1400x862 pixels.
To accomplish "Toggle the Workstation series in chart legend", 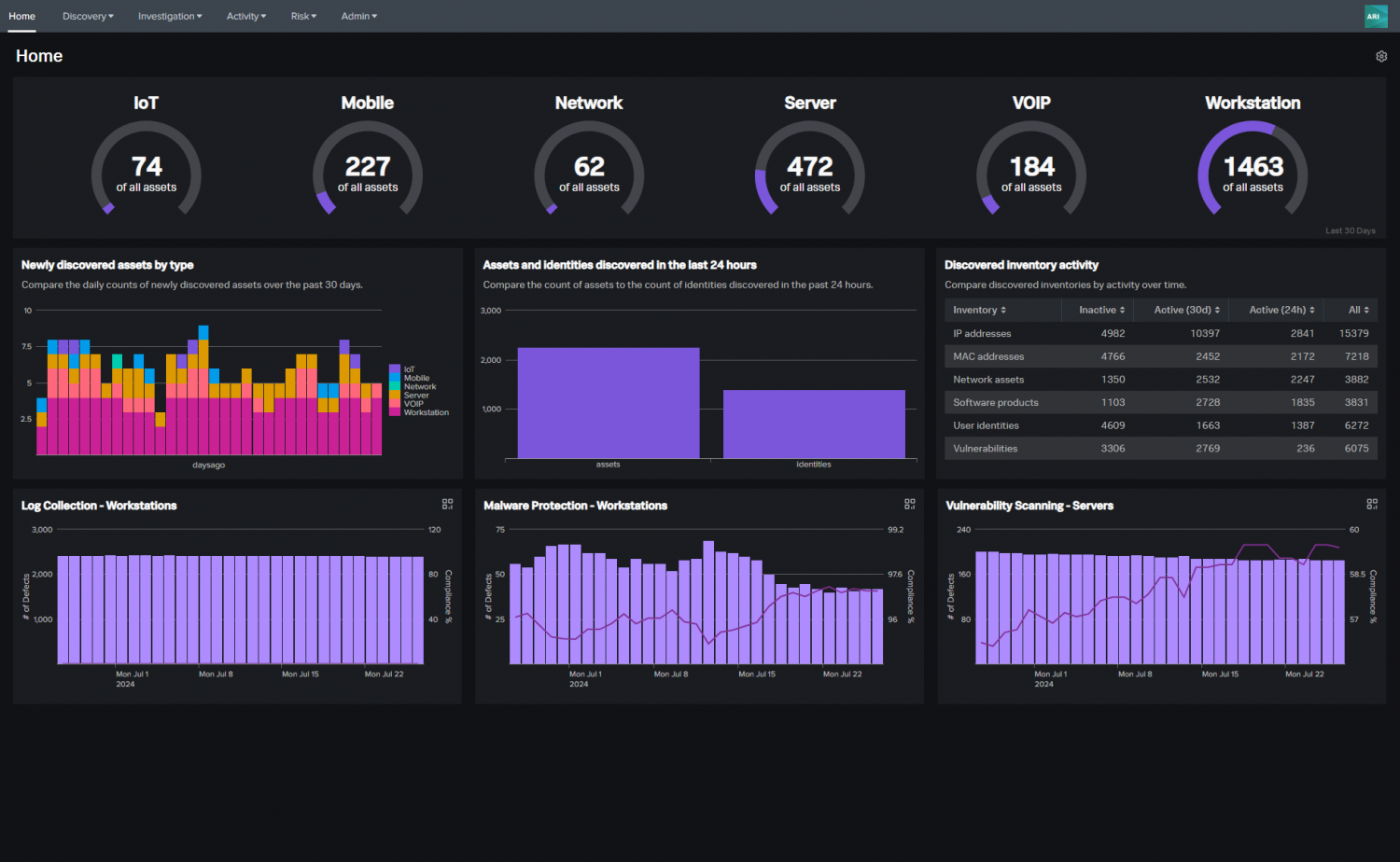I will (422, 411).
